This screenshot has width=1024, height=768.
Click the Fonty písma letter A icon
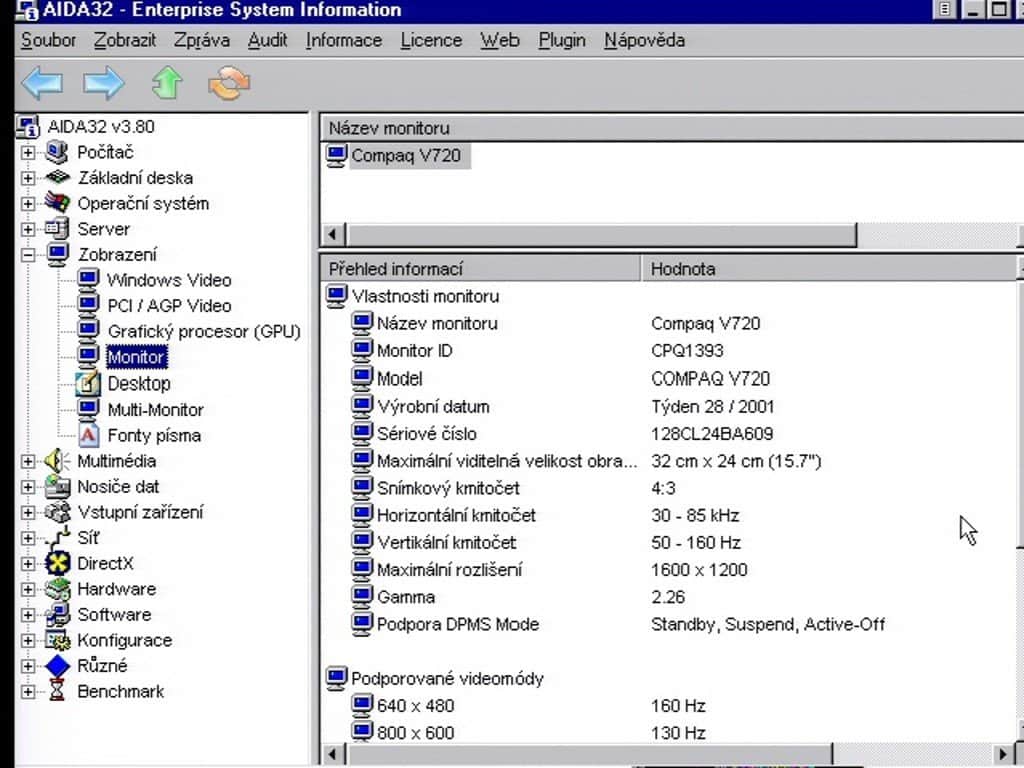click(x=88, y=435)
